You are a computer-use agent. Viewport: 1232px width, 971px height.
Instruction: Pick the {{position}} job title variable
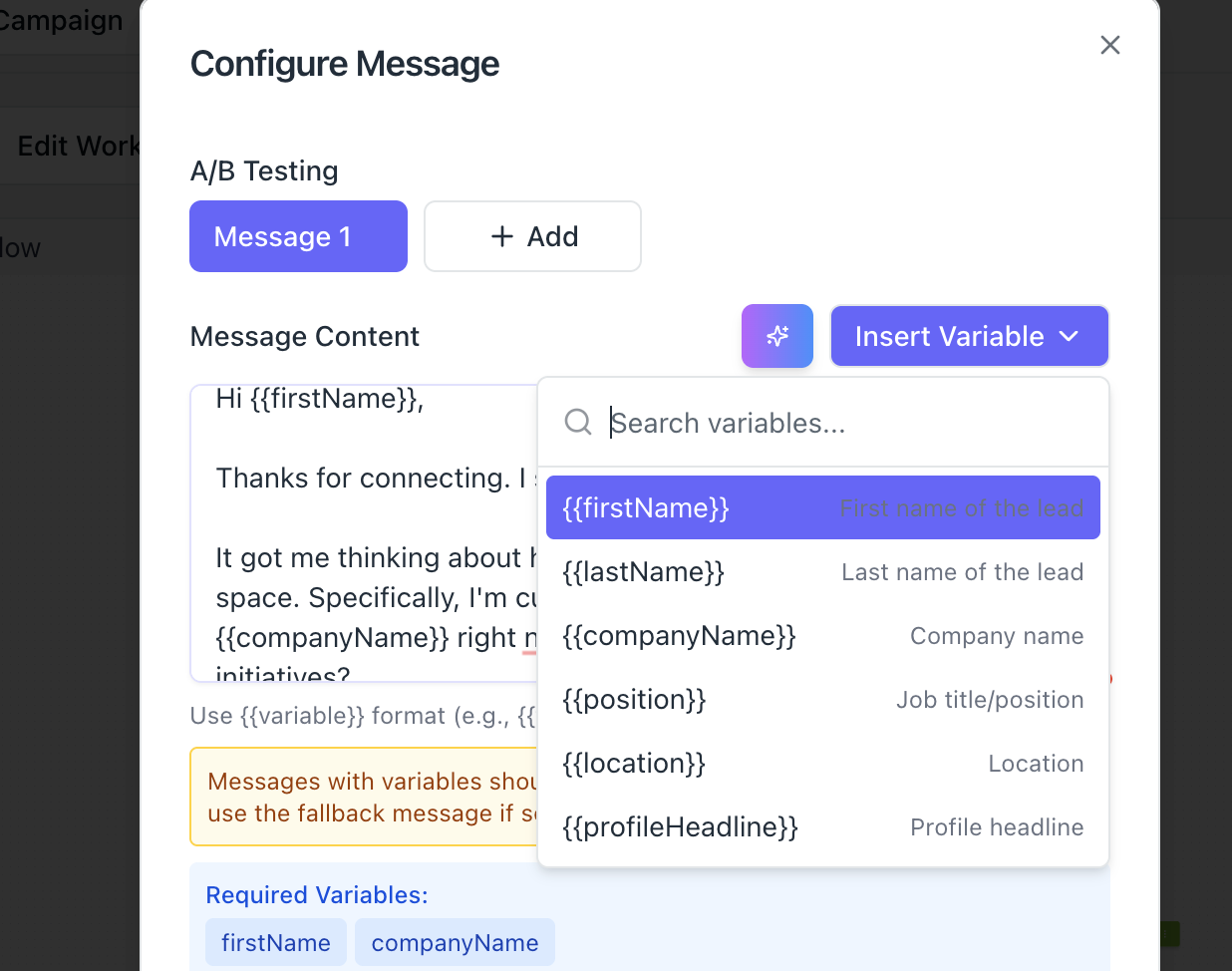[x=822, y=699]
